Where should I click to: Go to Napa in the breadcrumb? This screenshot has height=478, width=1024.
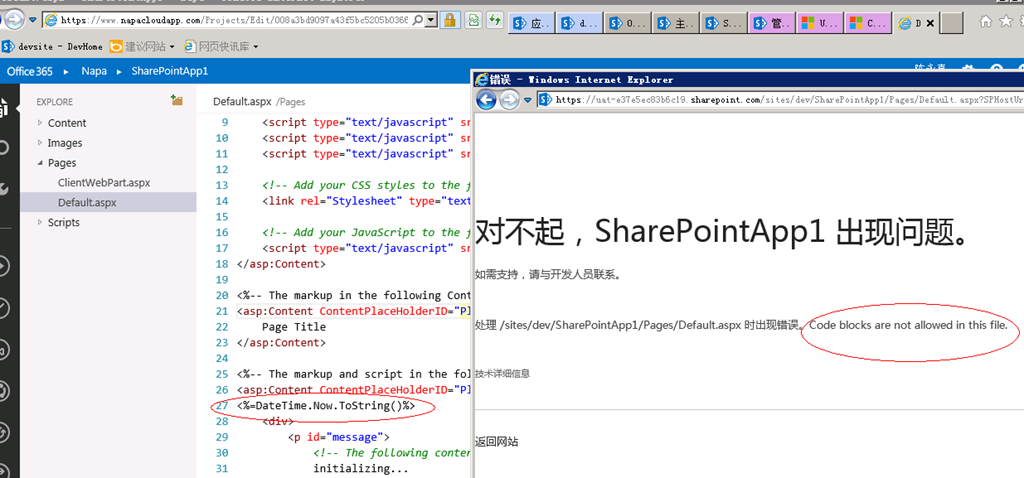94,71
